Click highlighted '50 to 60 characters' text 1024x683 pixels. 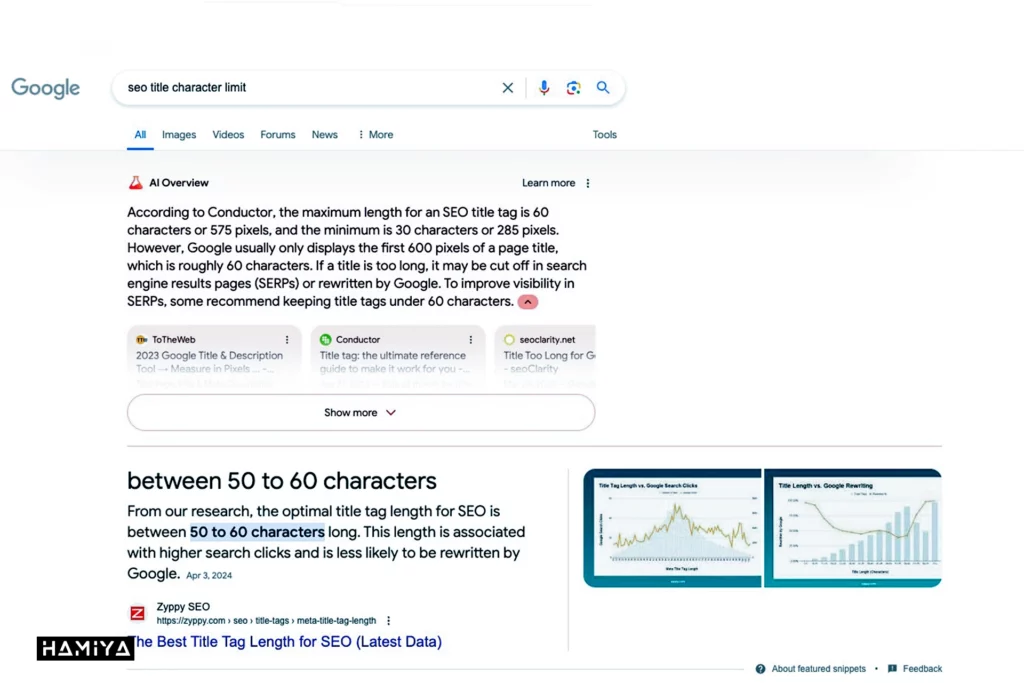257,532
